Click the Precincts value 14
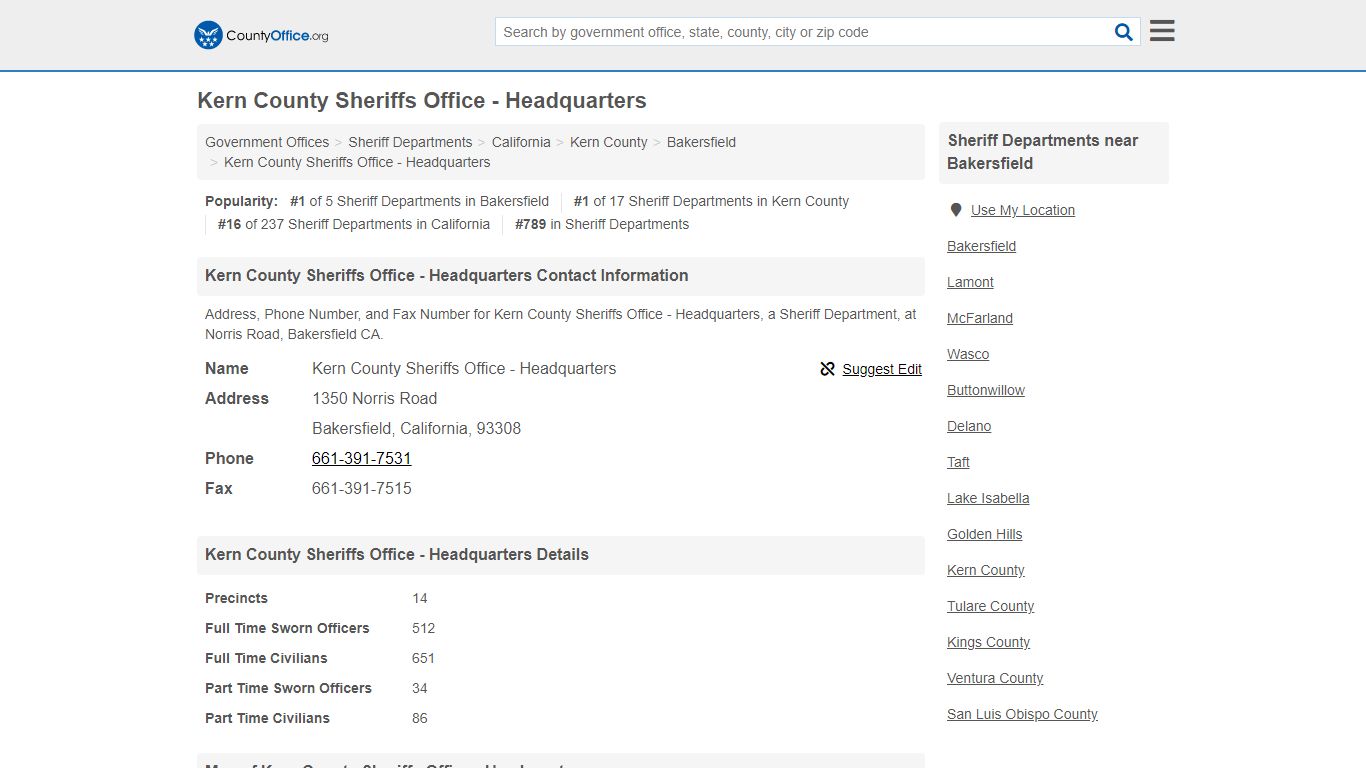Viewport: 1366px width, 768px height. (420, 598)
